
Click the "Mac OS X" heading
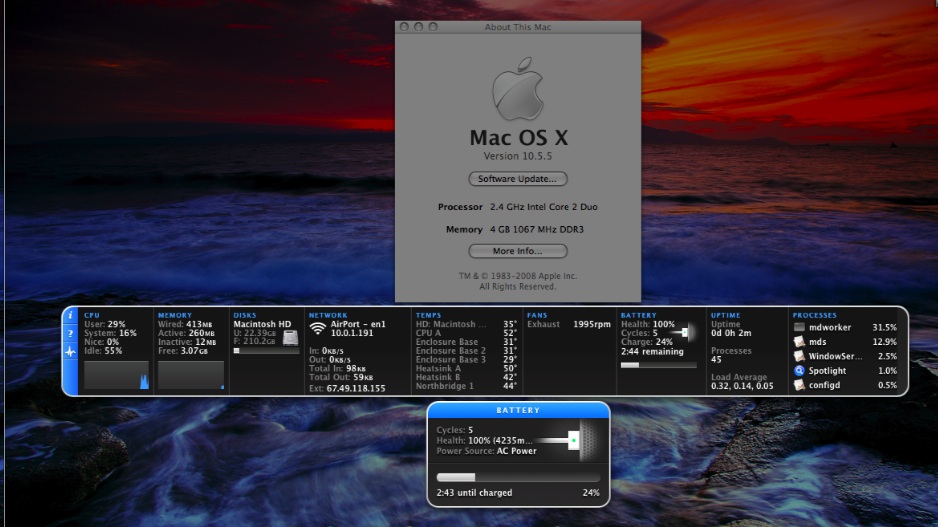click(518, 138)
